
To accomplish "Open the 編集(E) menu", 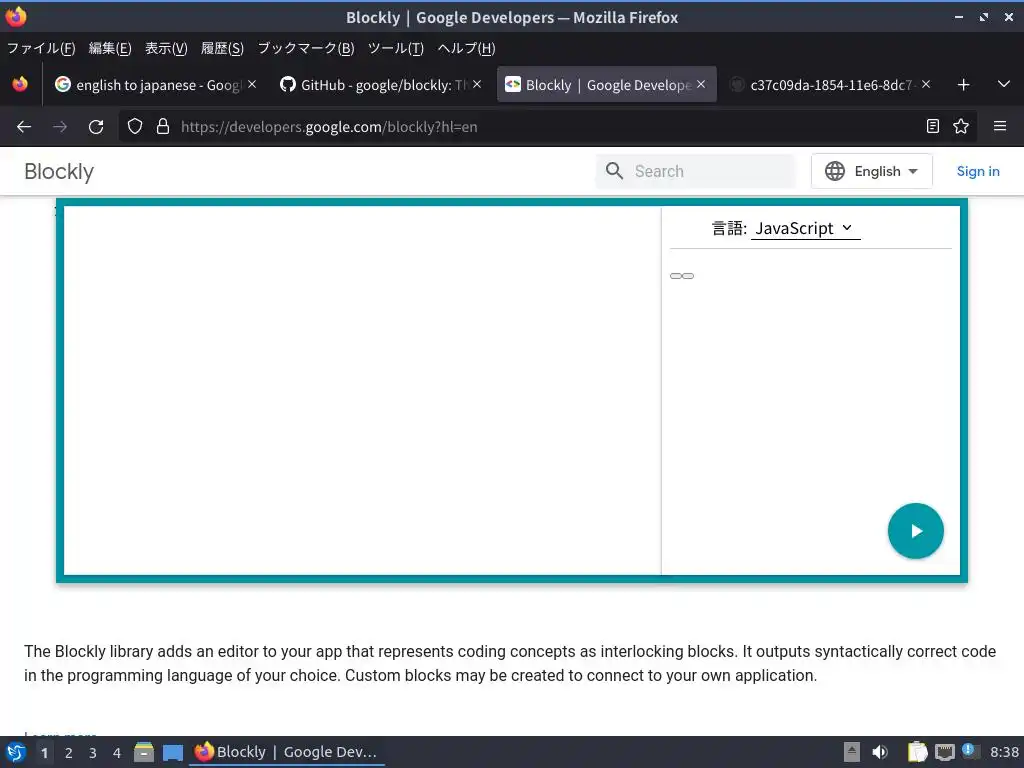I will [x=110, y=48].
